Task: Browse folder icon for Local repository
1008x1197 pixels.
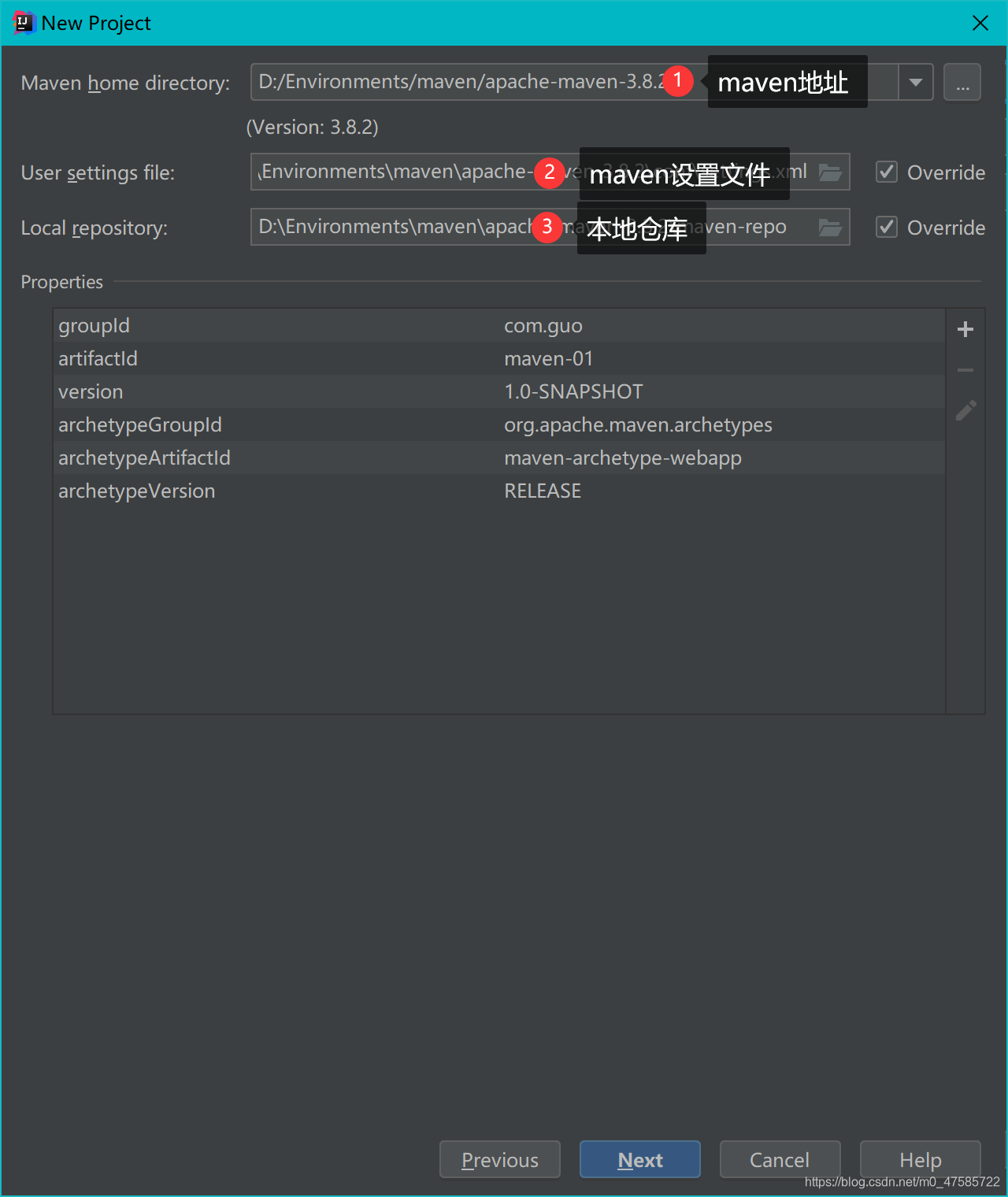Action: pos(830,228)
